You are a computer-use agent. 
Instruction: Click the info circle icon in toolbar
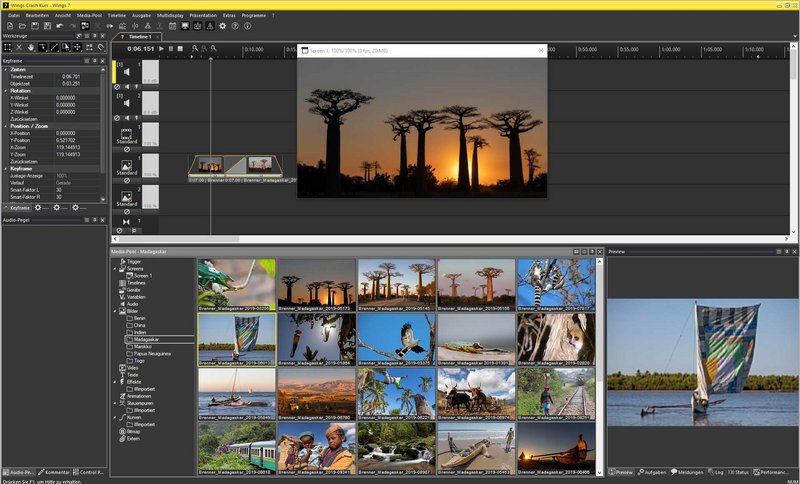pyautogui.click(x=247, y=26)
